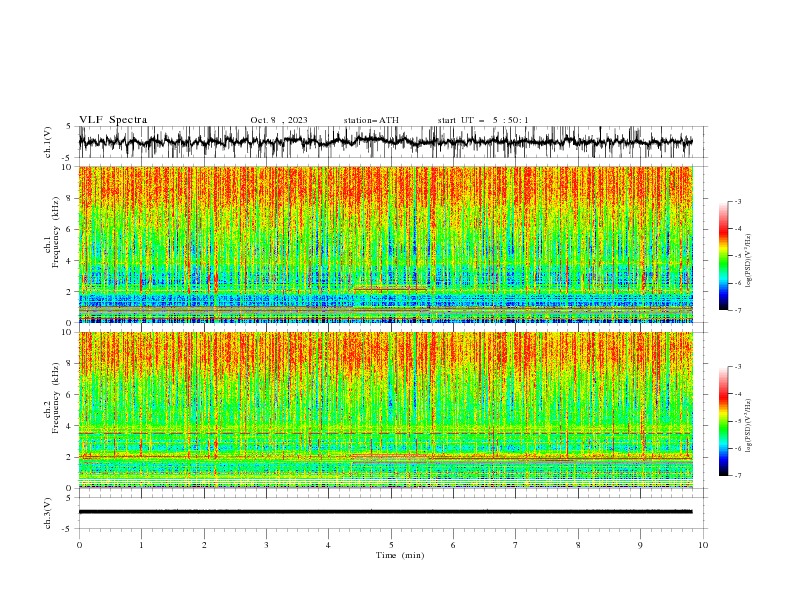Screen dimensions: 792x612
Task: Click the log(PSD) label beside ch.1 color bar
Action: pyautogui.click(x=749, y=261)
